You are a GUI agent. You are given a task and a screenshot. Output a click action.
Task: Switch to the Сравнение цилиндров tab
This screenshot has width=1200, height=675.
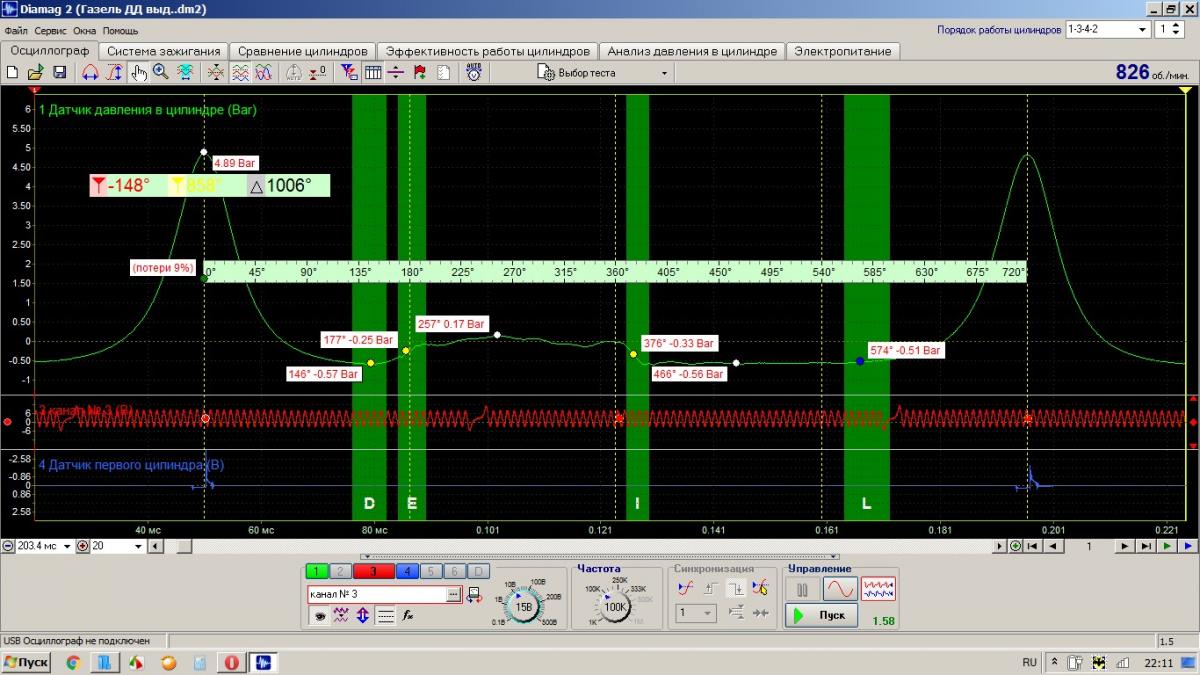(304, 51)
